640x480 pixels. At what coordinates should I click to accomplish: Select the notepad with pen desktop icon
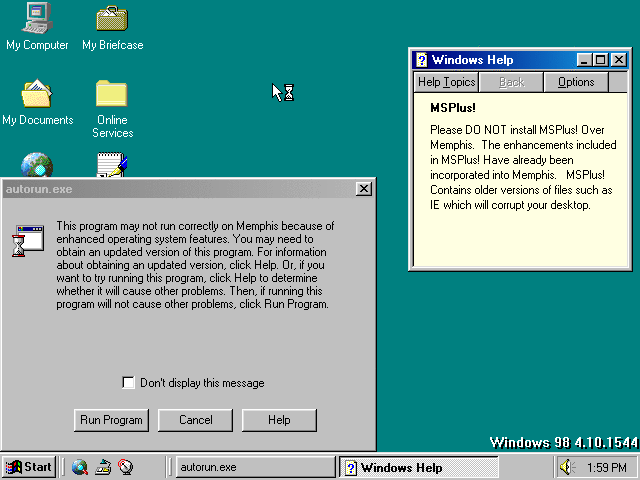pyautogui.click(x=112, y=165)
